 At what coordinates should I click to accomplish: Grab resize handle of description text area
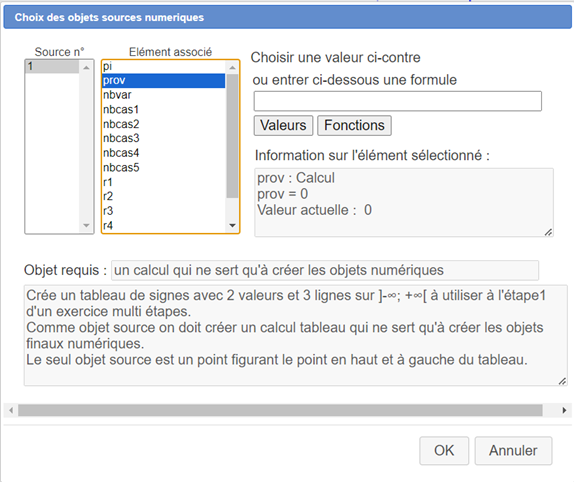tap(563, 381)
